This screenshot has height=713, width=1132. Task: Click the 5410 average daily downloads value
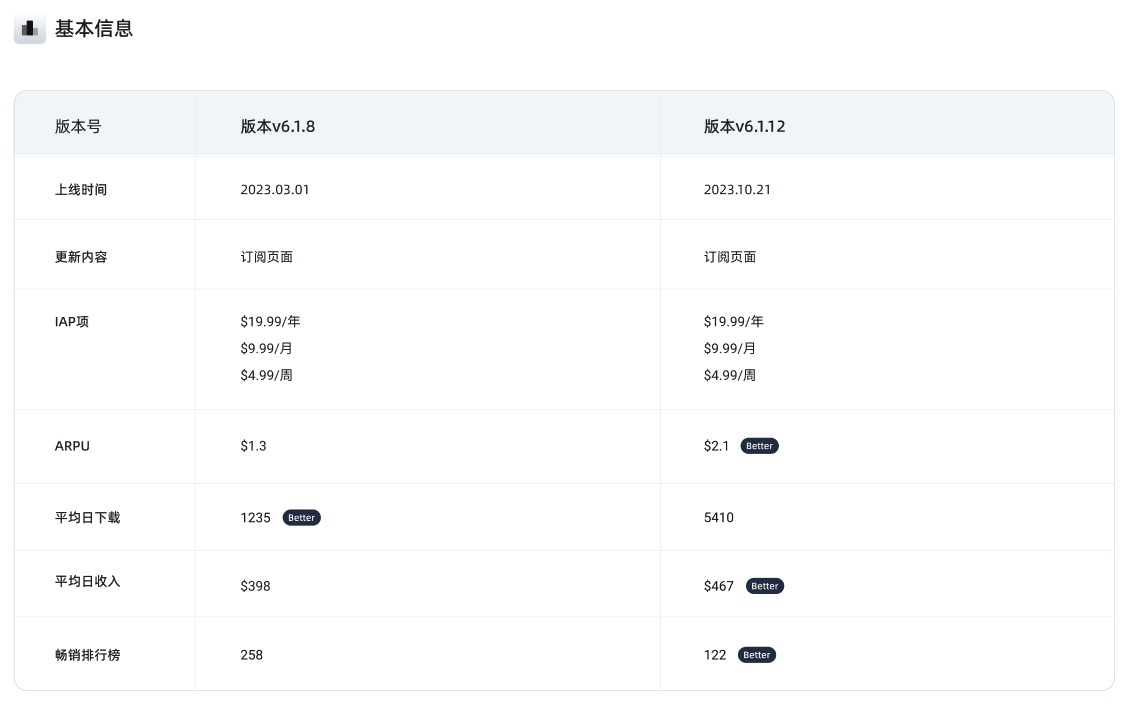point(718,518)
